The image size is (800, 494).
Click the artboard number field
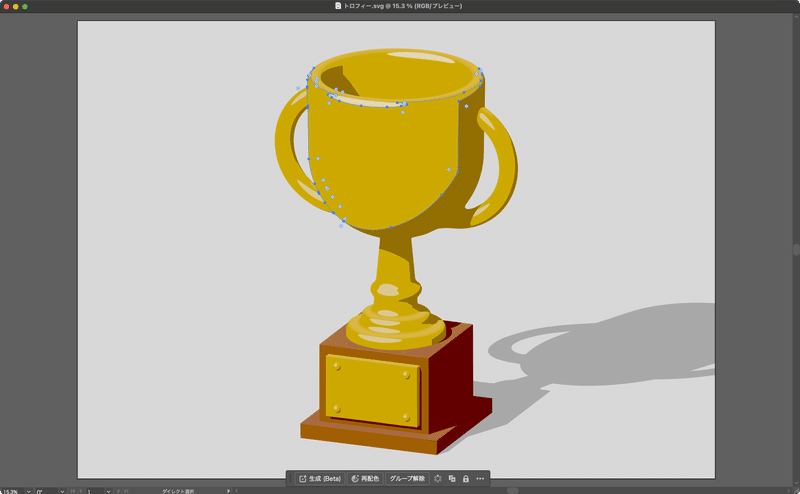[x=94, y=491]
